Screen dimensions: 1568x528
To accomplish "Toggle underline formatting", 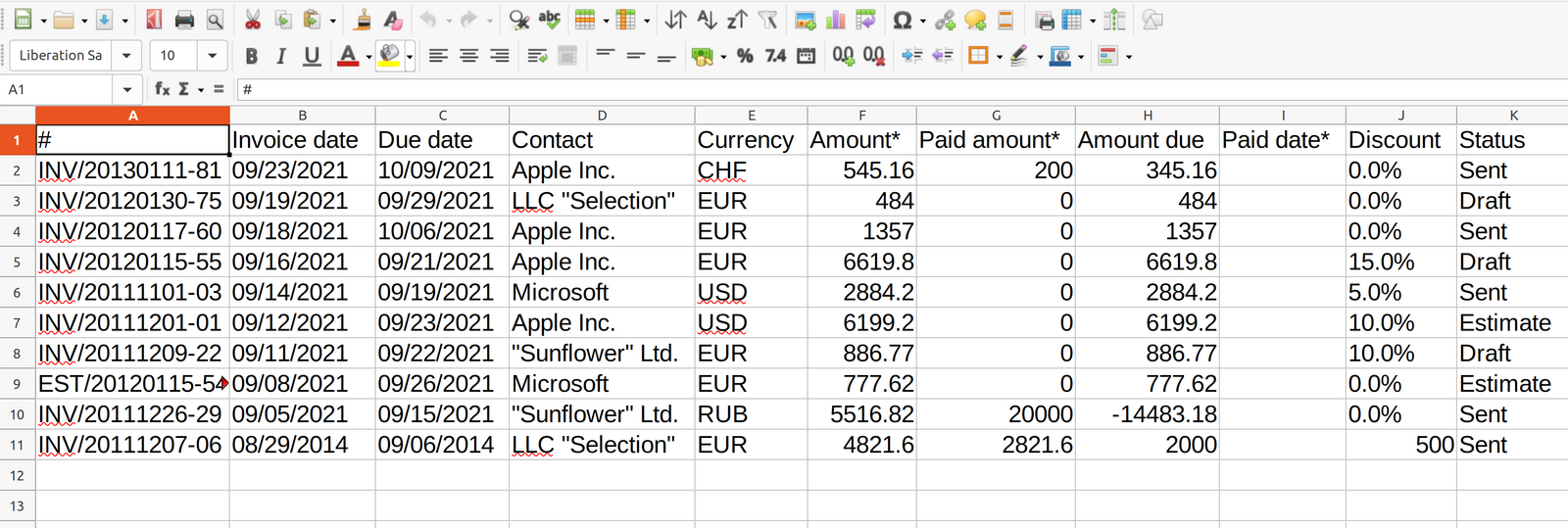I will (312, 56).
